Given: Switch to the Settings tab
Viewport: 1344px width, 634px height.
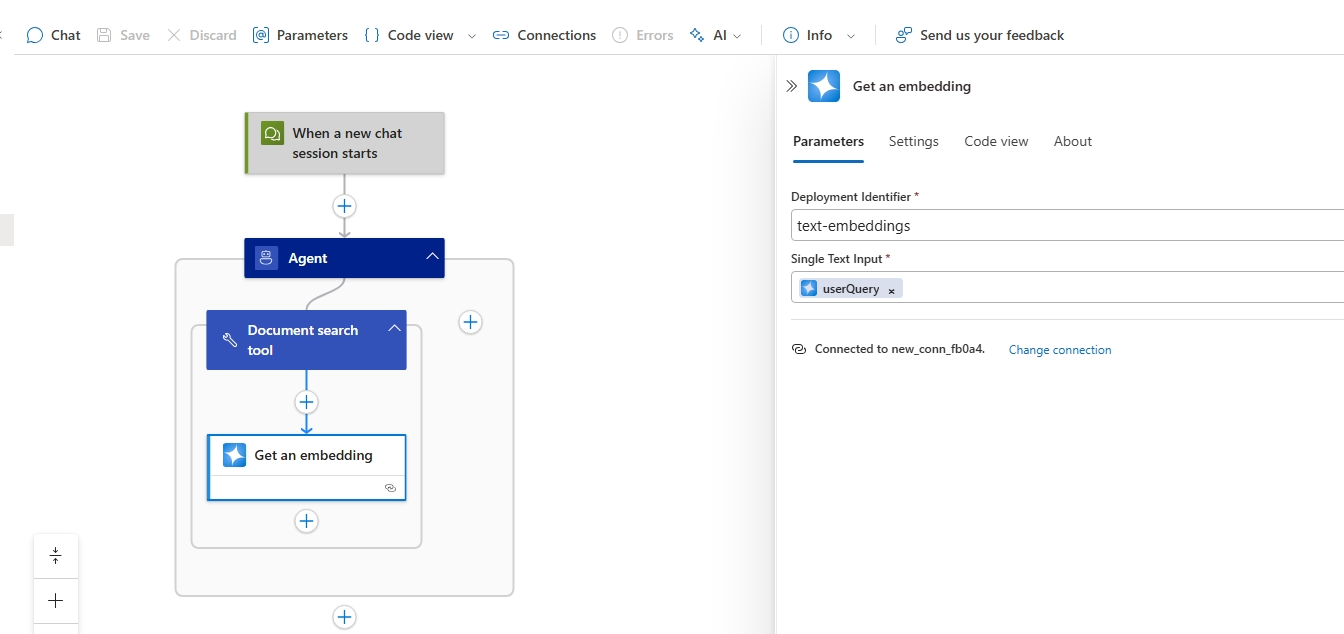Looking at the screenshot, I should tap(913, 141).
